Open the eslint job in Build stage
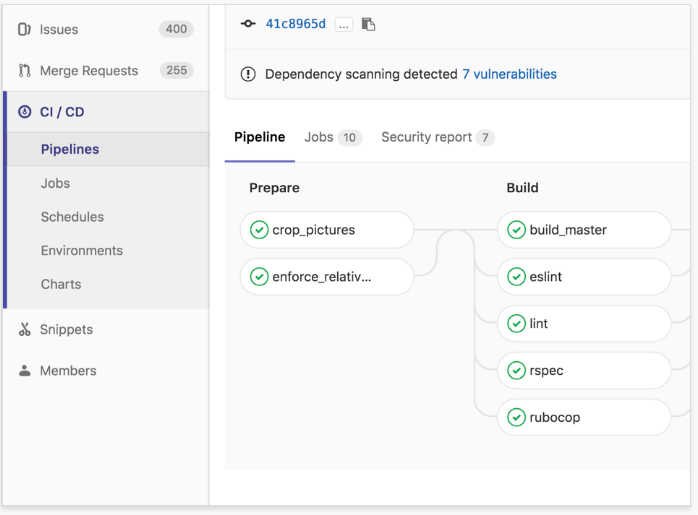 click(584, 277)
